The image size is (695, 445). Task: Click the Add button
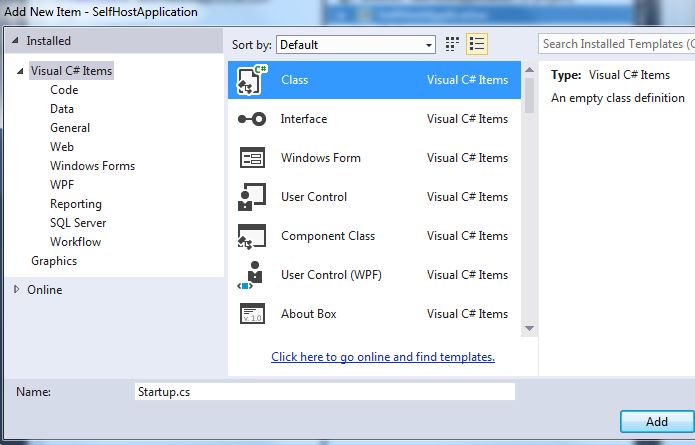657,422
